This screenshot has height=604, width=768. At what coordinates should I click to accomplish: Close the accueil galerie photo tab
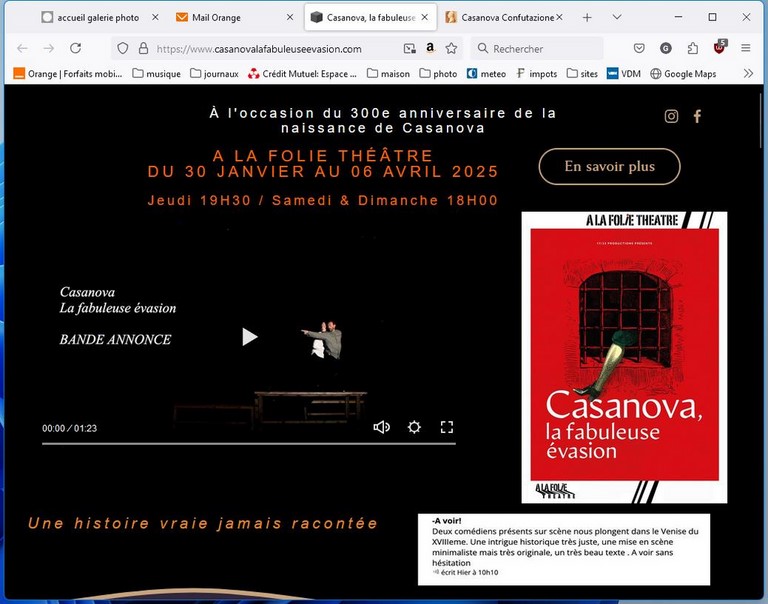[155, 17]
